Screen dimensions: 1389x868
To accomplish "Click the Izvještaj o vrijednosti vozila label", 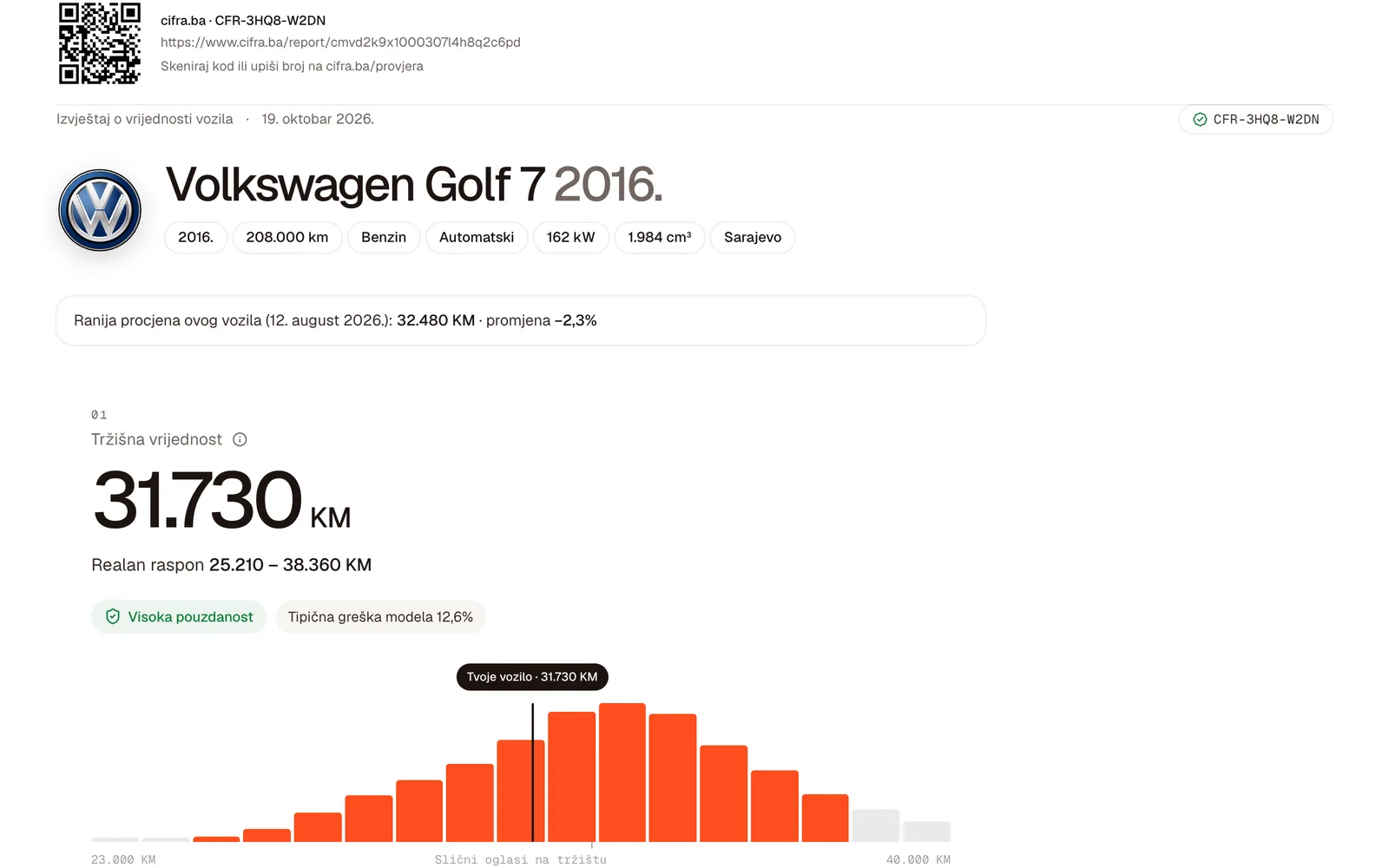I will pyautogui.click(x=145, y=119).
